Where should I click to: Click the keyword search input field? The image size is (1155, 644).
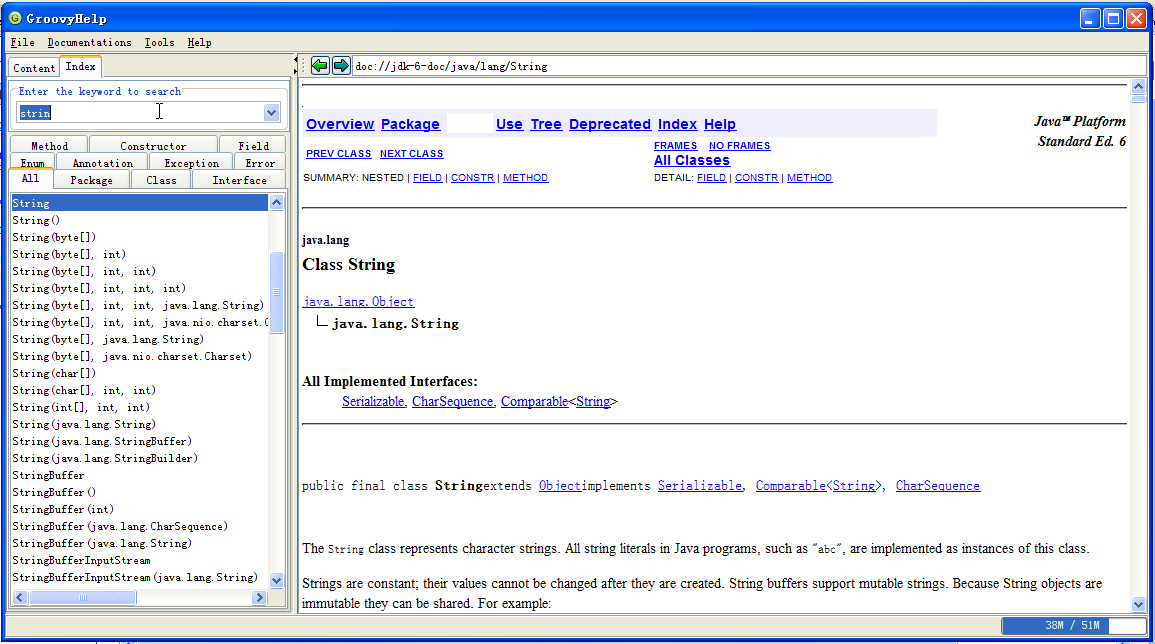(140, 113)
